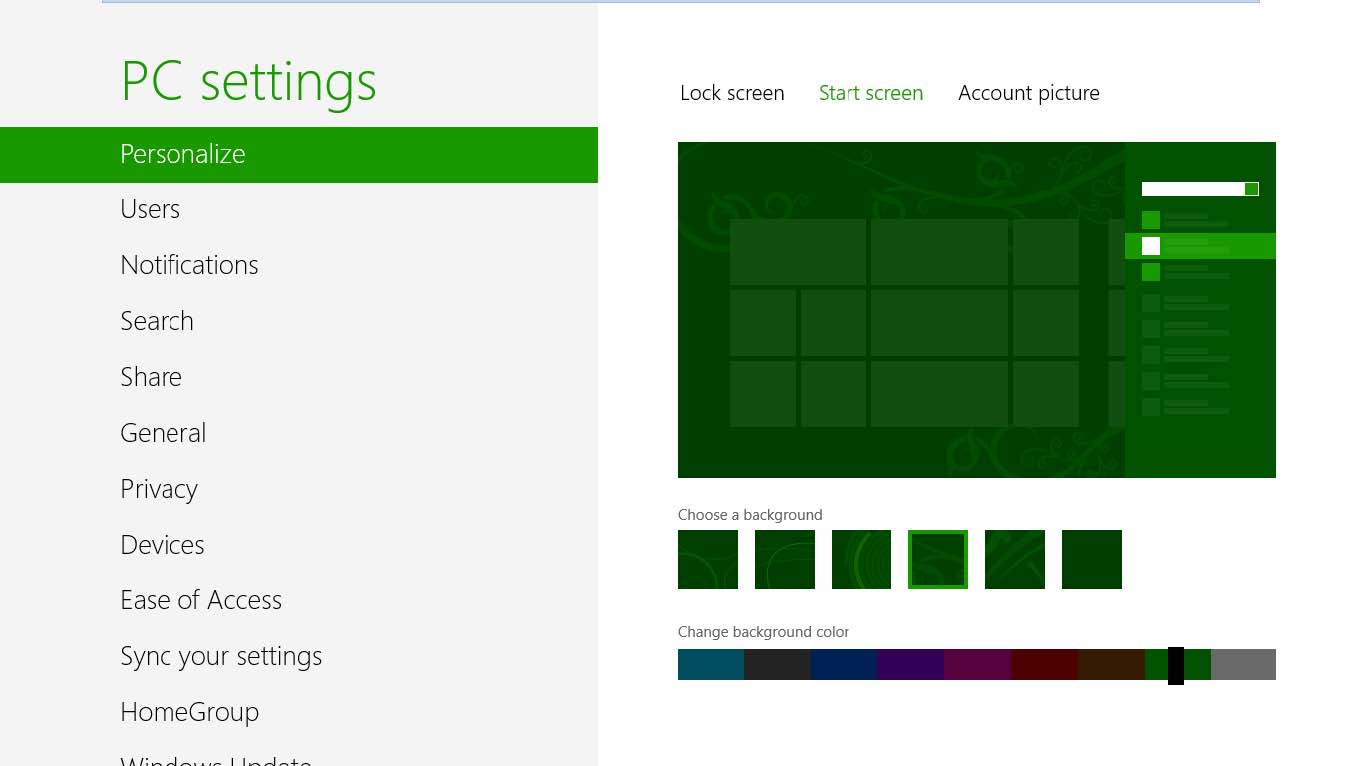The width and height of the screenshot is (1357, 766).
Task: Open the Lock screen tab
Action: click(731, 93)
